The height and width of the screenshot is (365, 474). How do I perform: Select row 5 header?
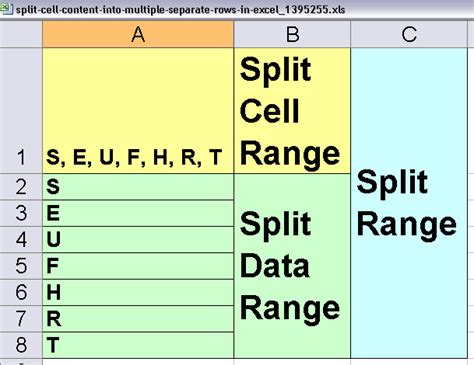coord(21,266)
